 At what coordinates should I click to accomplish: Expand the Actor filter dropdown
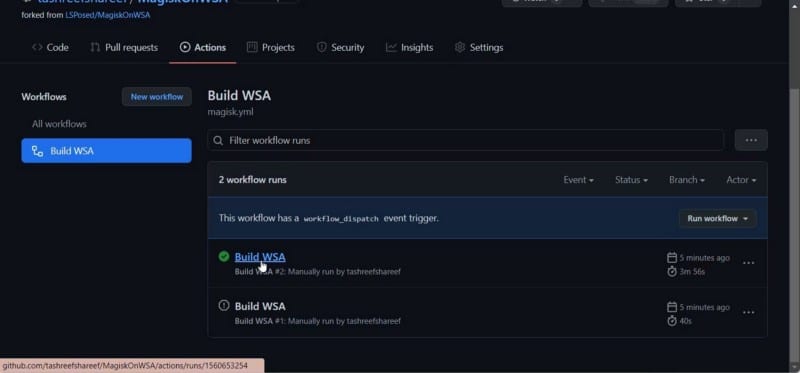pyautogui.click(x=741, y=180)
